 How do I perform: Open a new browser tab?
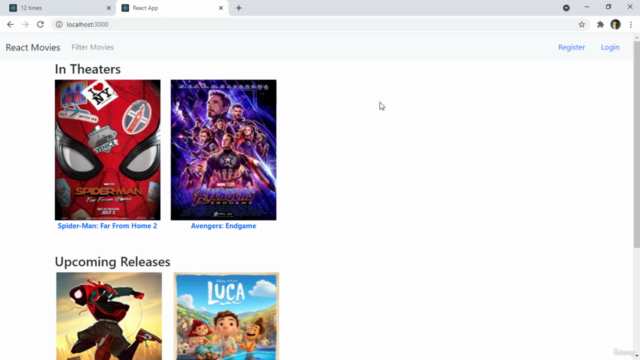(239, 8)
